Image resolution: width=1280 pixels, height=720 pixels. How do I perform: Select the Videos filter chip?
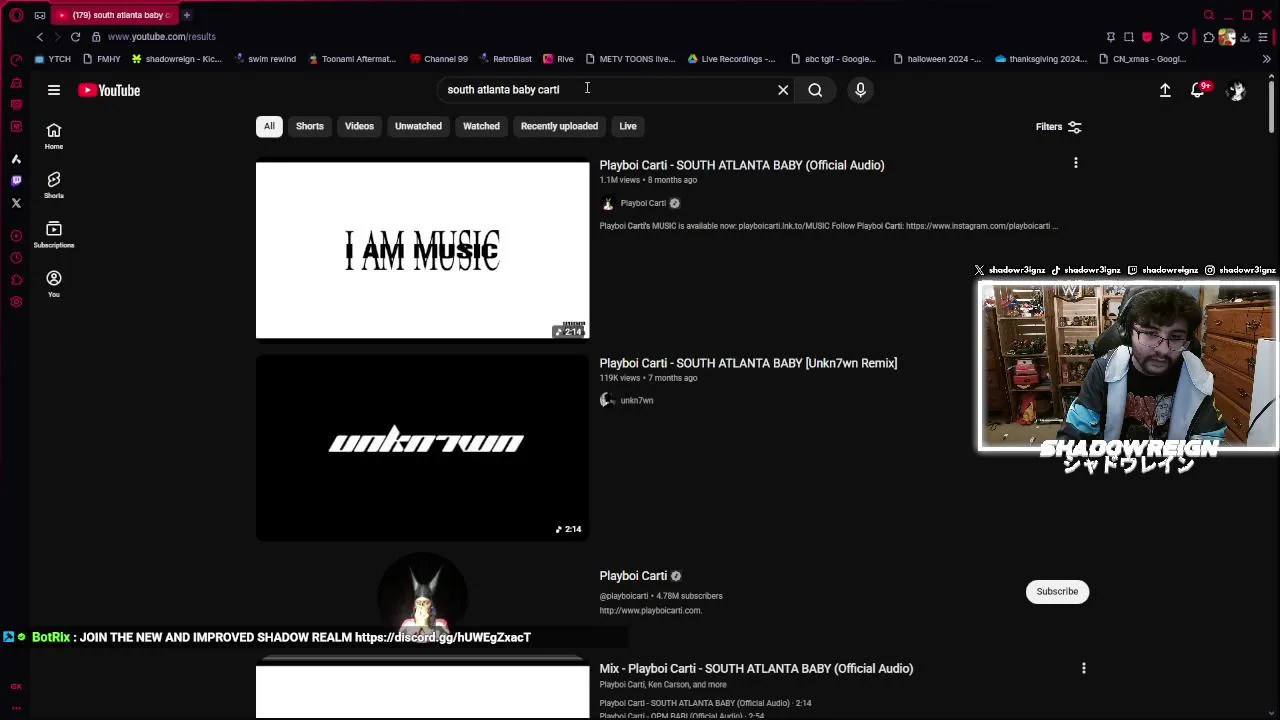point(359,126)
